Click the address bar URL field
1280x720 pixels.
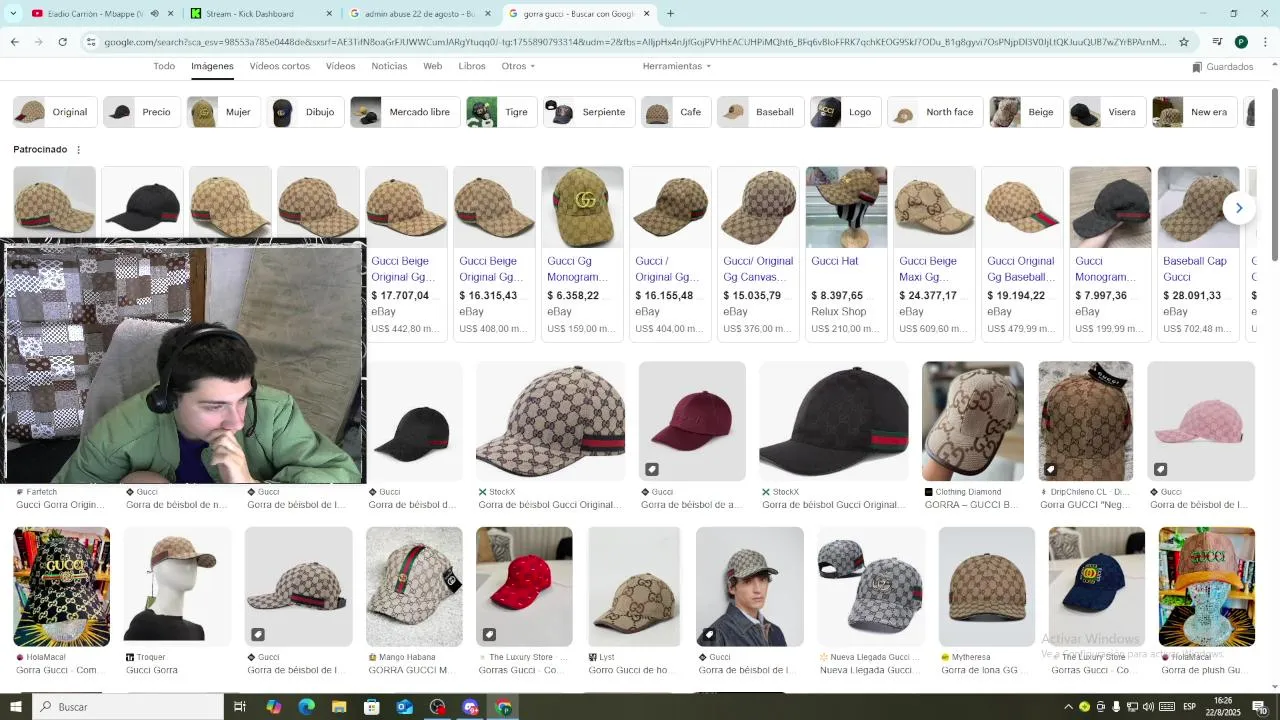pos(635,42)
